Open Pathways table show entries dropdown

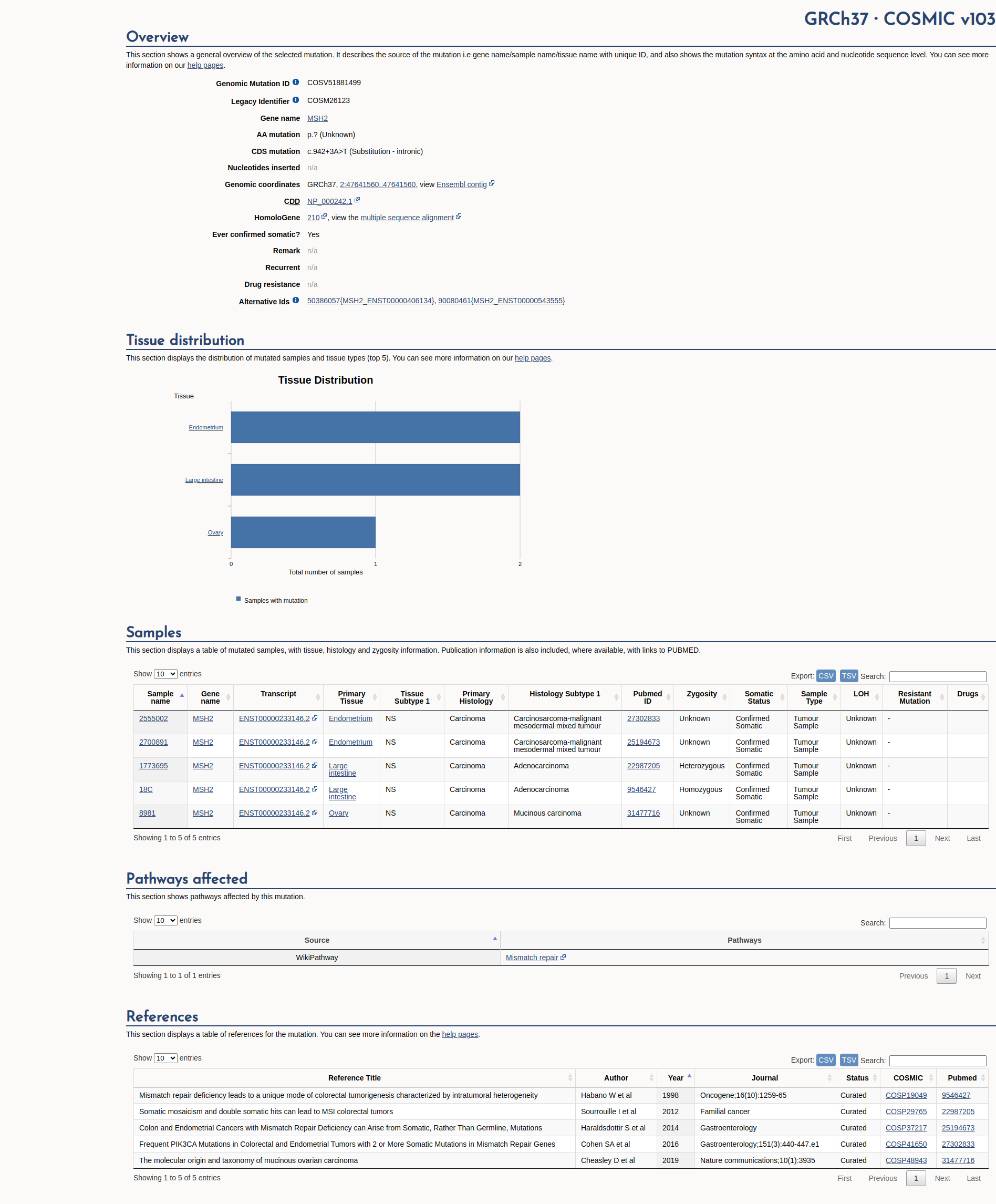tap(165, 921)
